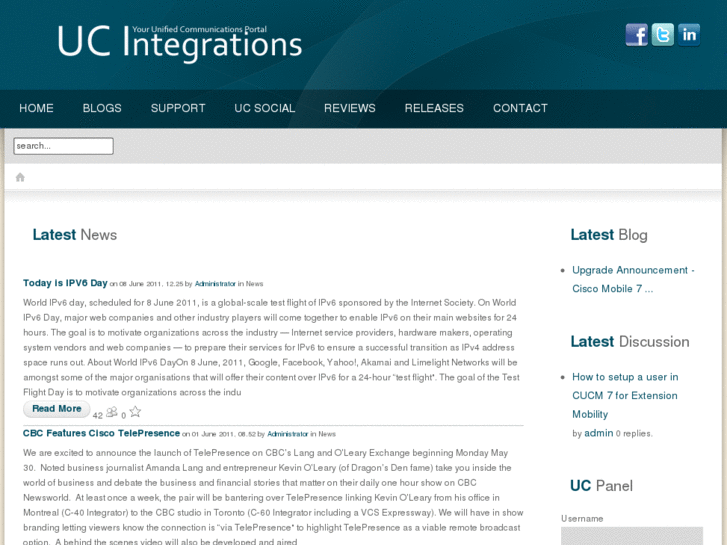Open the Today is IPV6 Day article
The width and height of the screenshot is (727, 545).
[65, 283]
